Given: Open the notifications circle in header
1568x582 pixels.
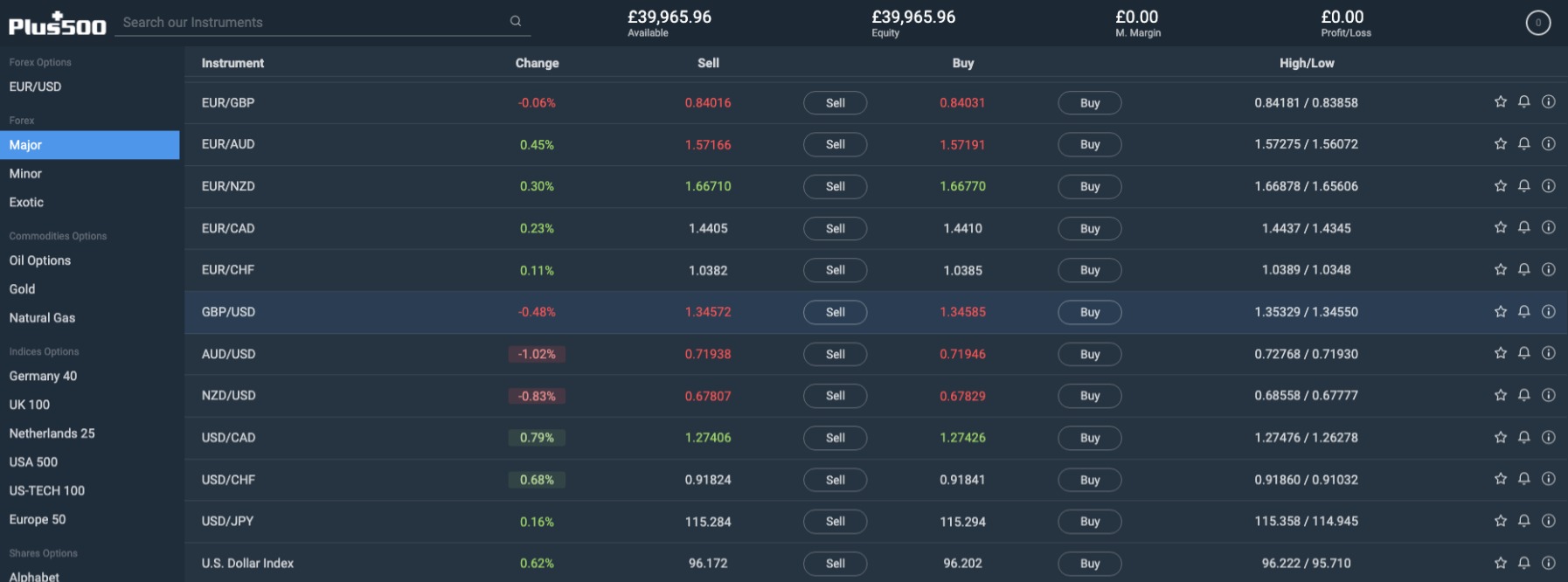Looking at the screenshot, I should (1538, 23).
